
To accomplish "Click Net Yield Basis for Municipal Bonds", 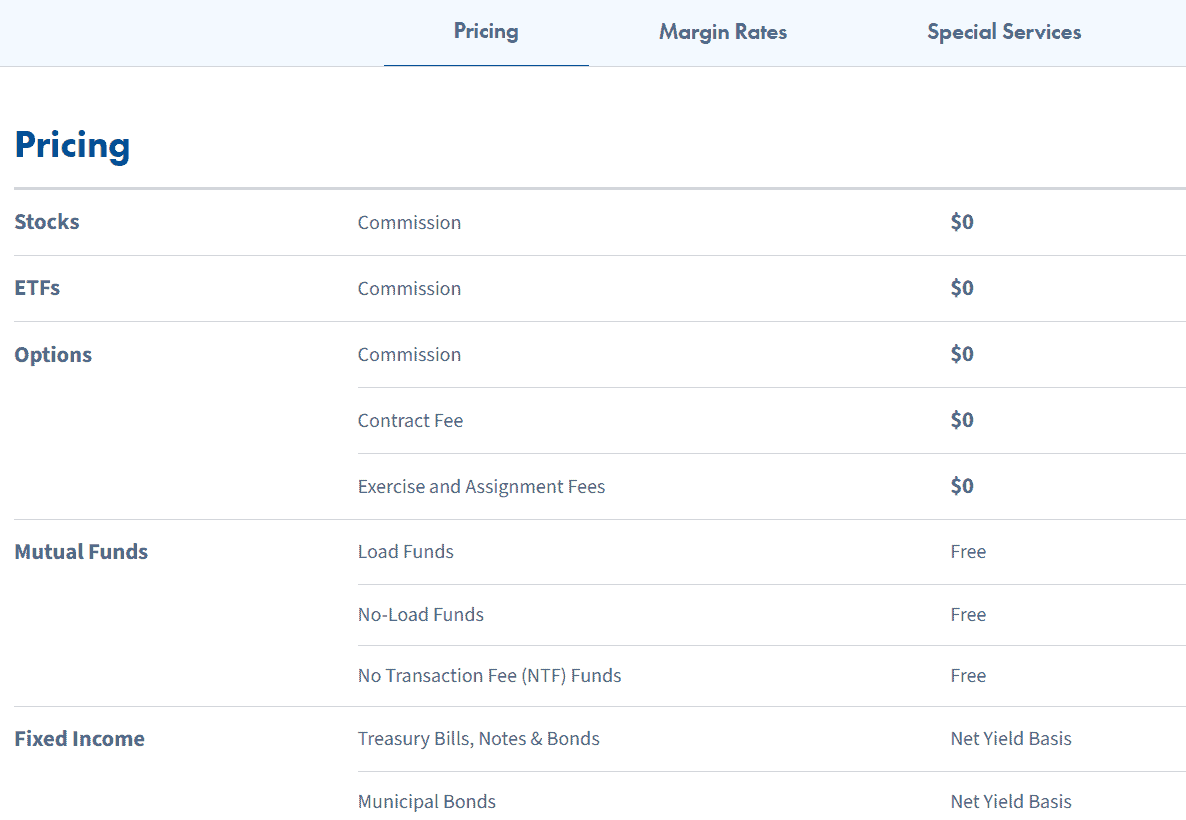I will tap(1011, 801).
